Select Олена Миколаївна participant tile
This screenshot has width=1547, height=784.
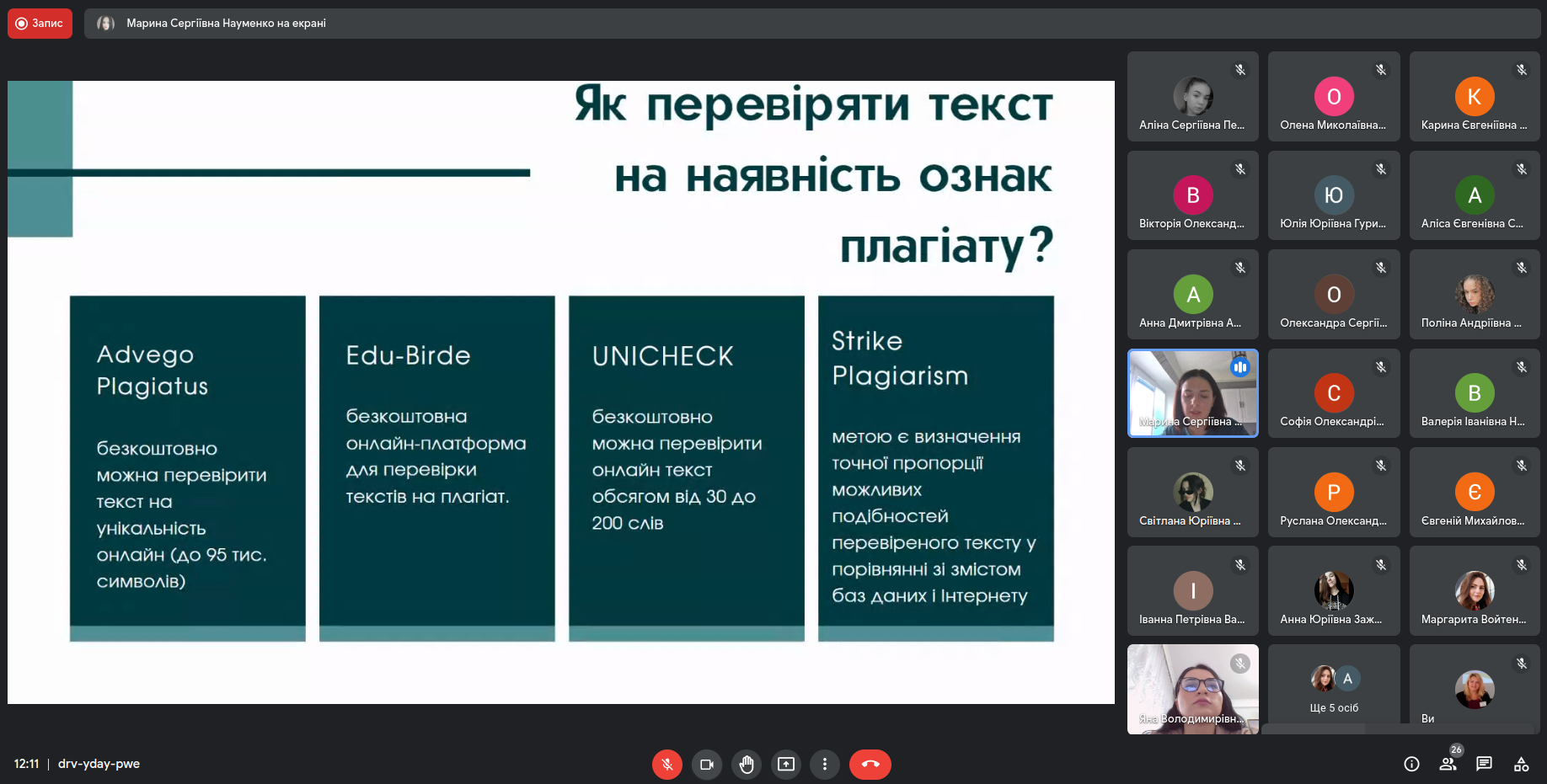1333,96
